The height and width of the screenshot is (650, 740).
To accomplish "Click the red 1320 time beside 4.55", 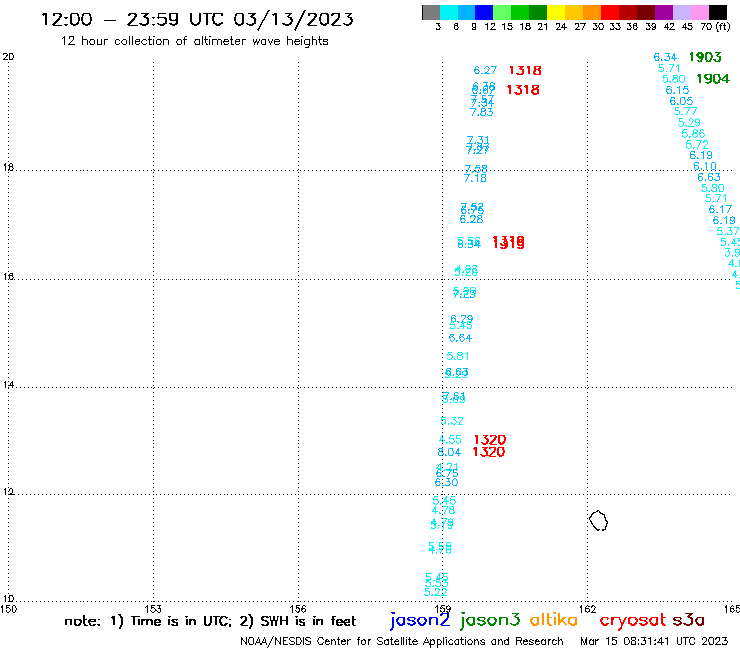I will [490, 440].
